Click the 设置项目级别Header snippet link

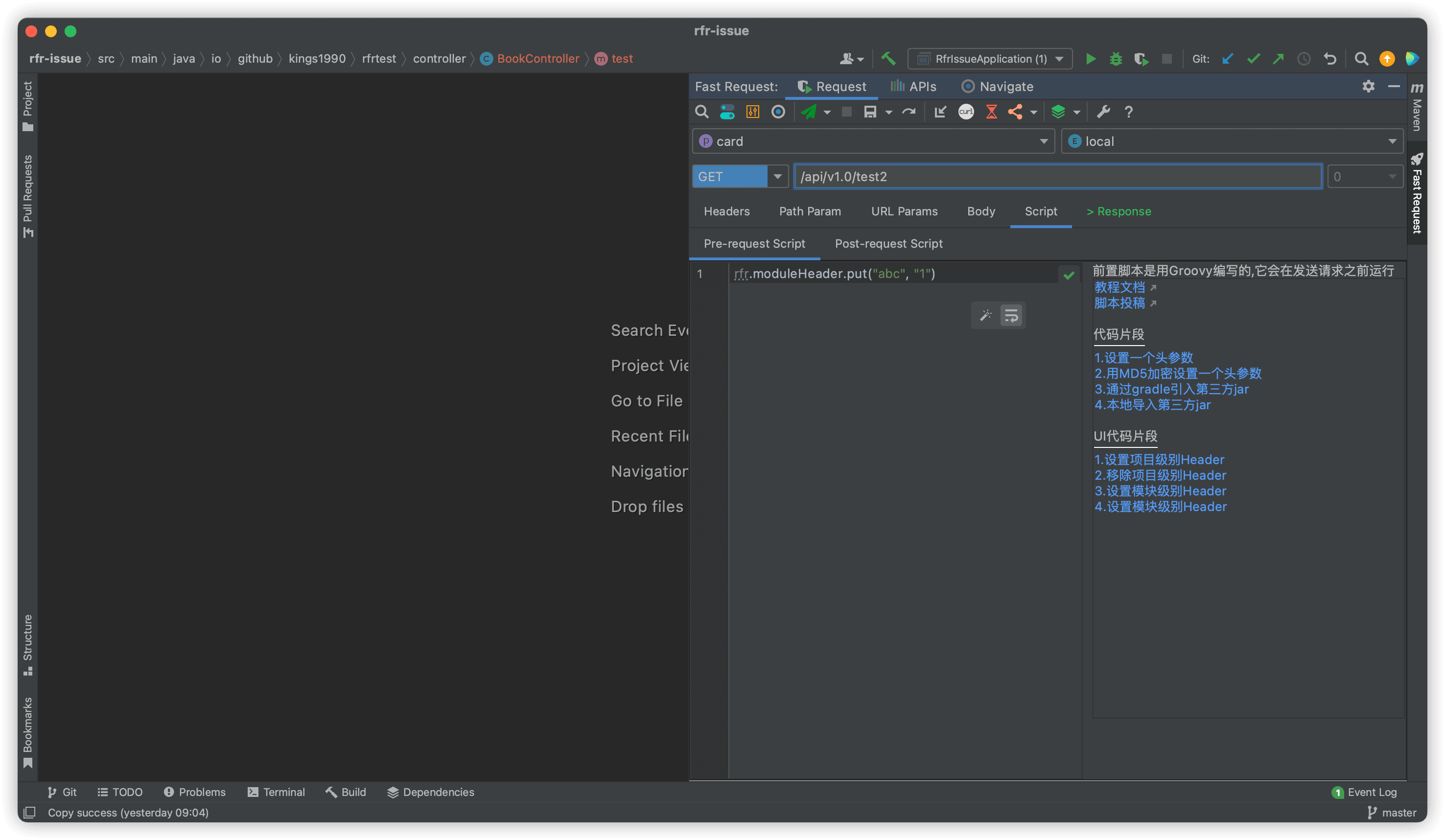coord(1159,459)
